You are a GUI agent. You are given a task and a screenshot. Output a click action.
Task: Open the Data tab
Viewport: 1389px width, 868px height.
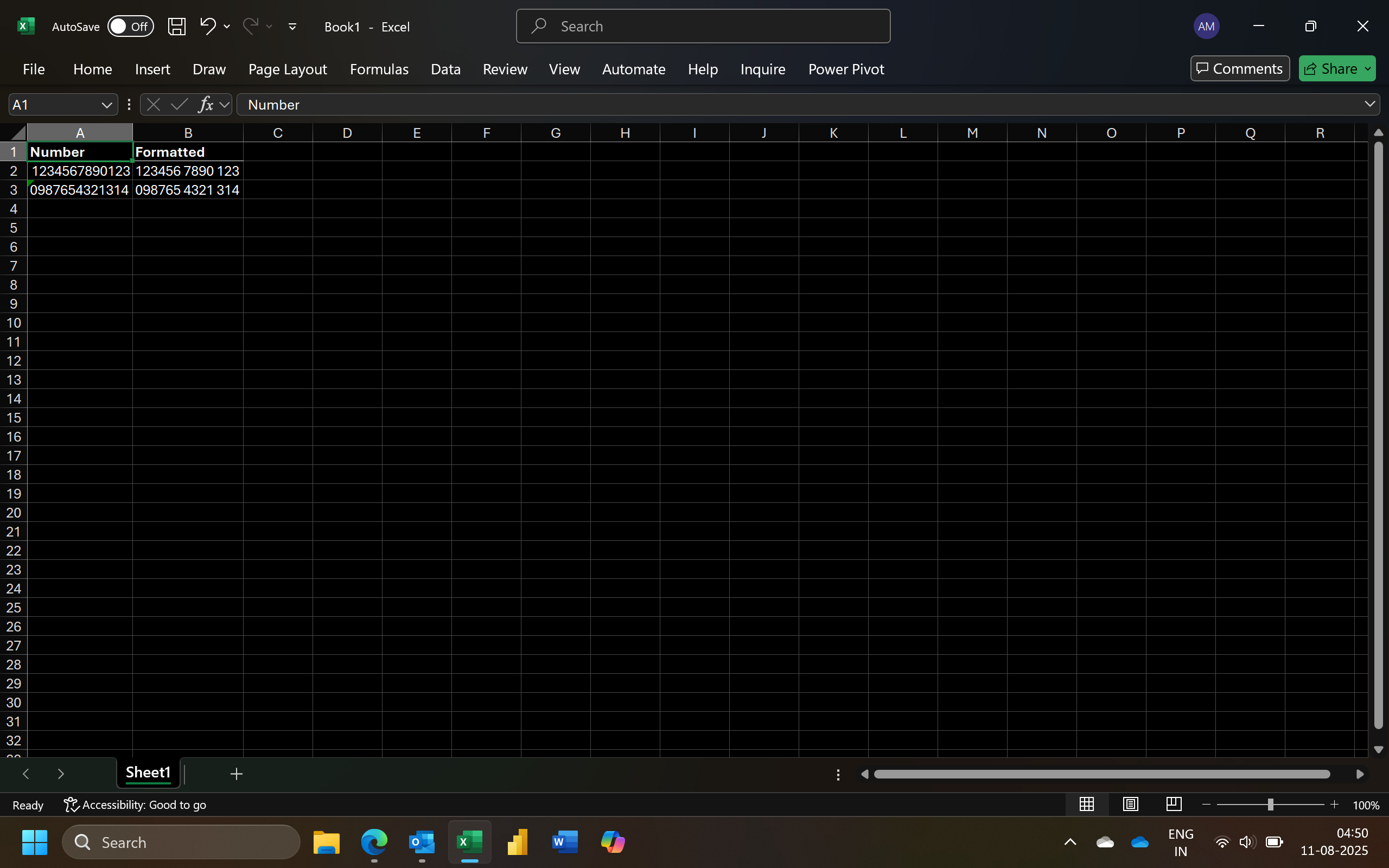[x=445, y=69]
